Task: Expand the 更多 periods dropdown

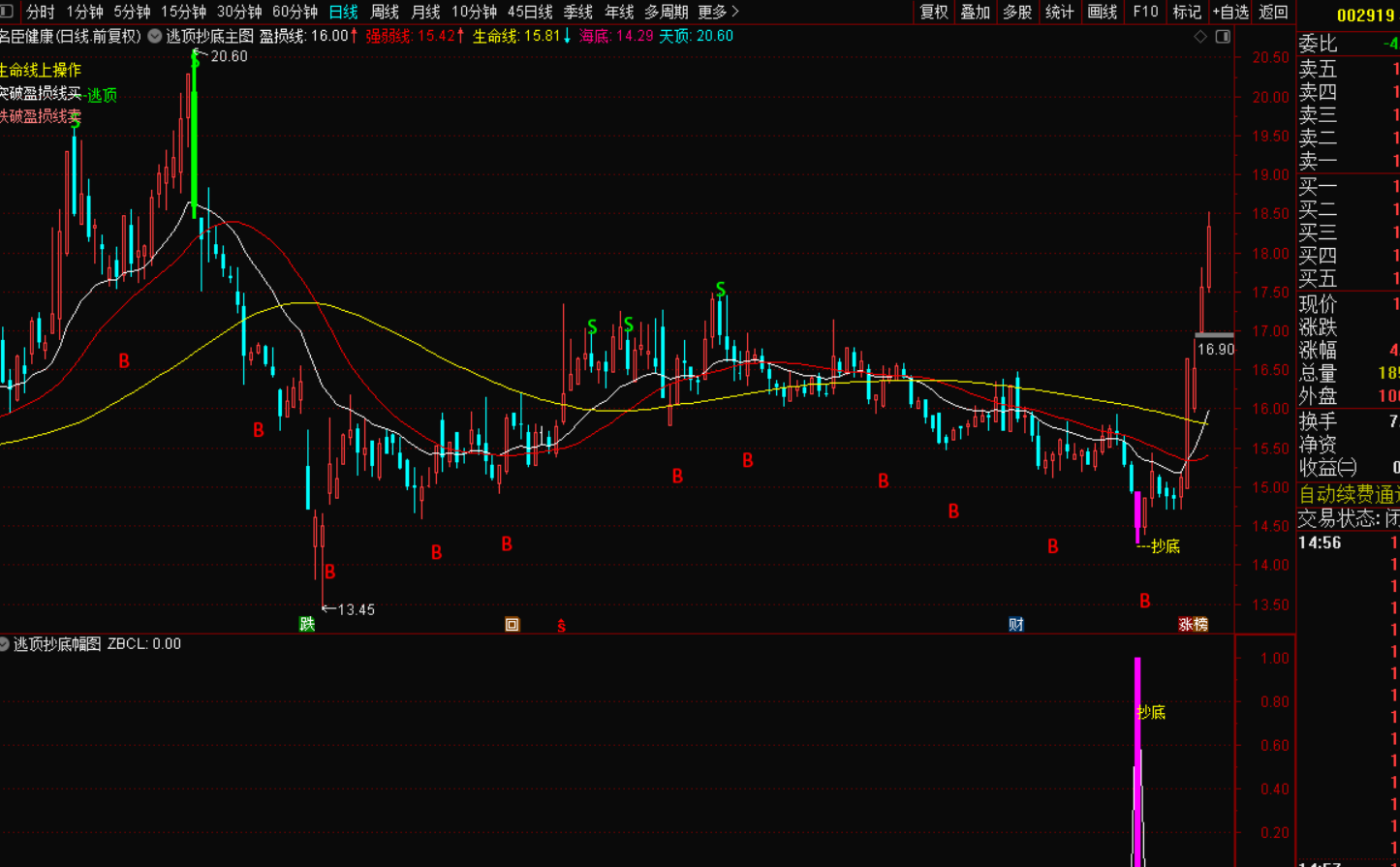Action: tap(718, 12)
